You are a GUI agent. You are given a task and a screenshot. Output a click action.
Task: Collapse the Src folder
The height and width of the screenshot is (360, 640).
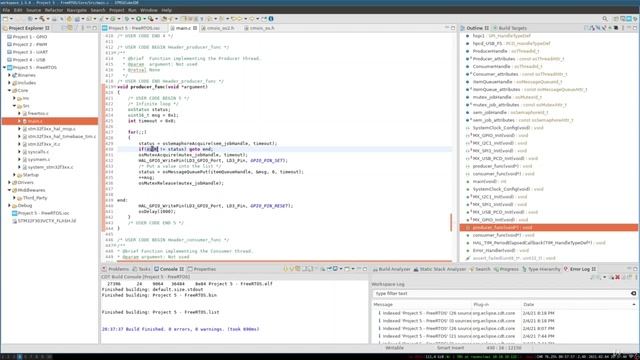(x=14, y=106)
